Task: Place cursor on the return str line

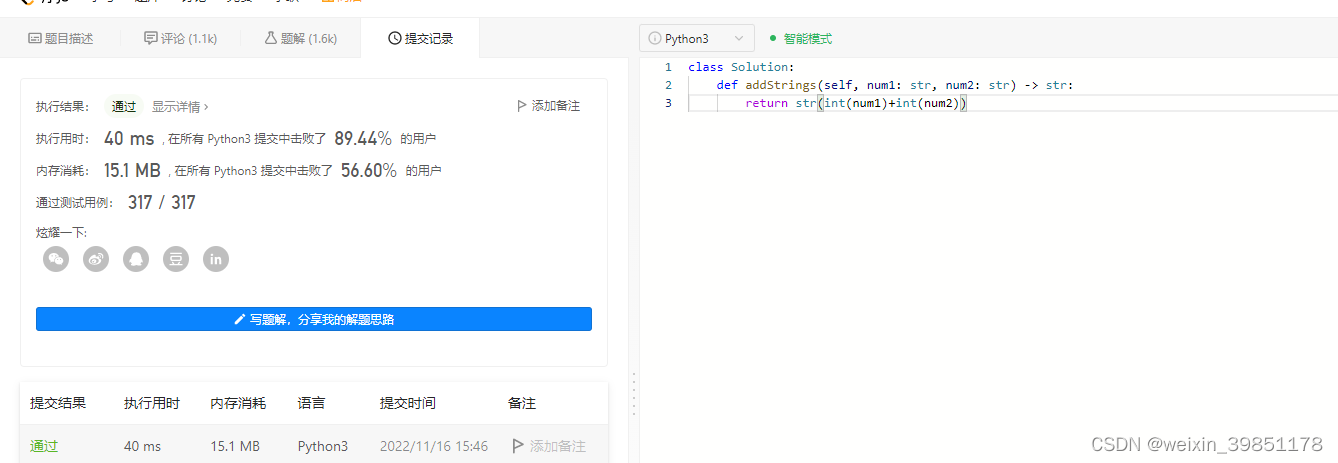Action: [x=856, y=103]
